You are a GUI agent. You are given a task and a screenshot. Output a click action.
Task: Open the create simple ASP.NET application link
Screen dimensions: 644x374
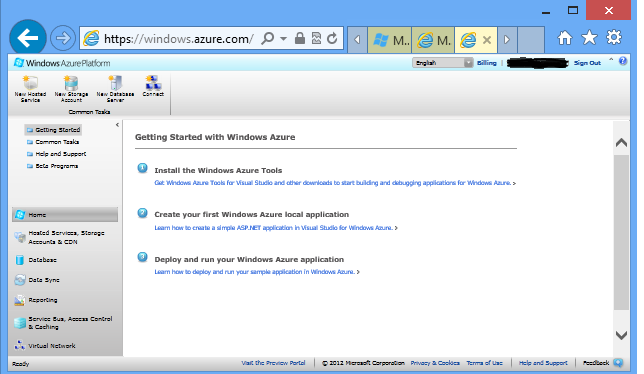274,228
